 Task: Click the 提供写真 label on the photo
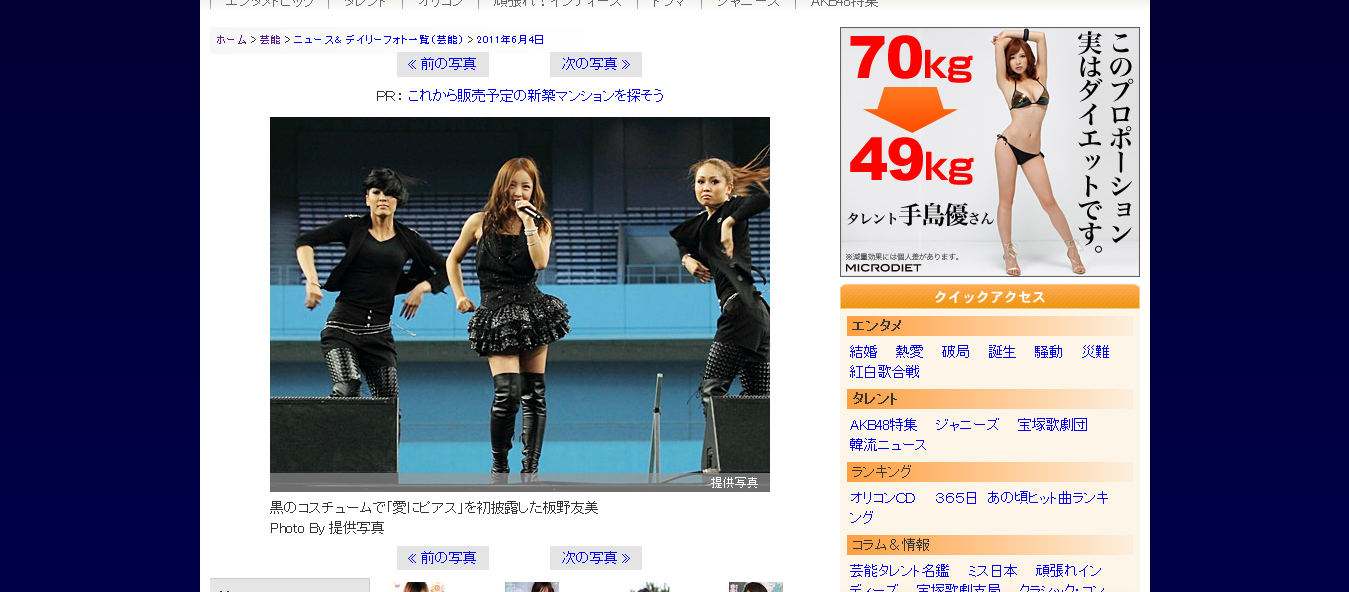tap(734, 483)
